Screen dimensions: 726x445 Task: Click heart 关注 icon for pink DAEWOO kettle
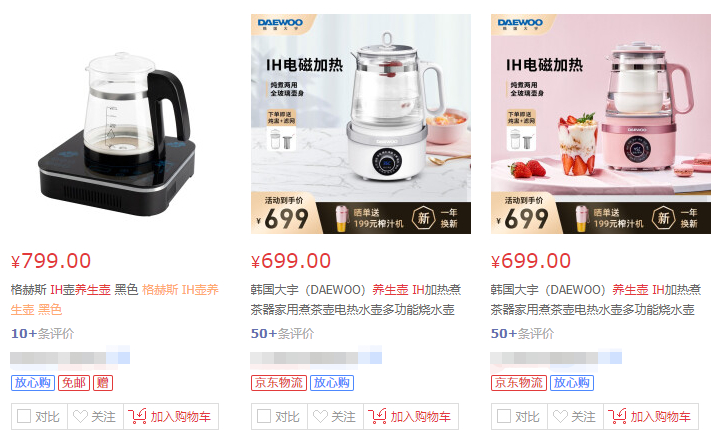560,417
